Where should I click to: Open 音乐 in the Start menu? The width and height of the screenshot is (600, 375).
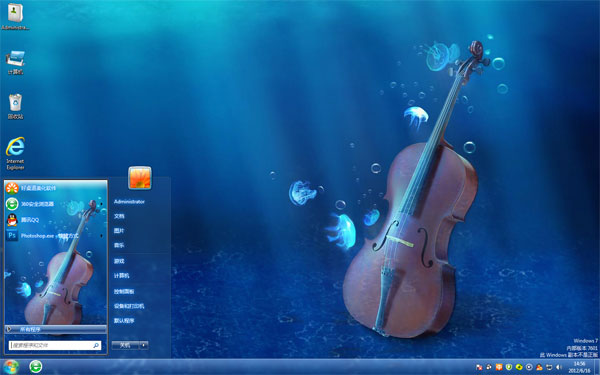pyautogui.click(x=119, y=245)
